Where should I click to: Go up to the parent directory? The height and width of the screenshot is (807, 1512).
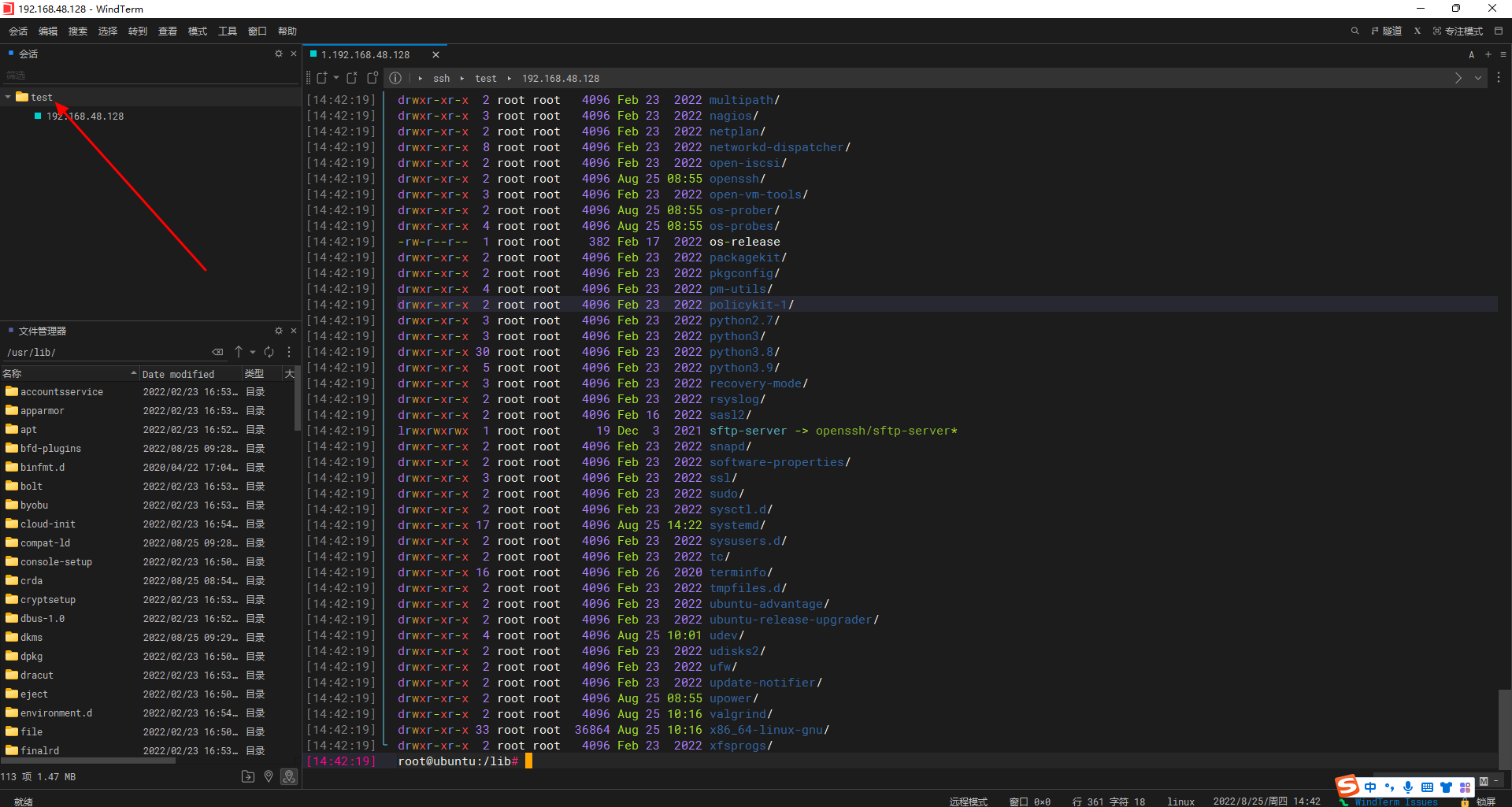(239, 352)
